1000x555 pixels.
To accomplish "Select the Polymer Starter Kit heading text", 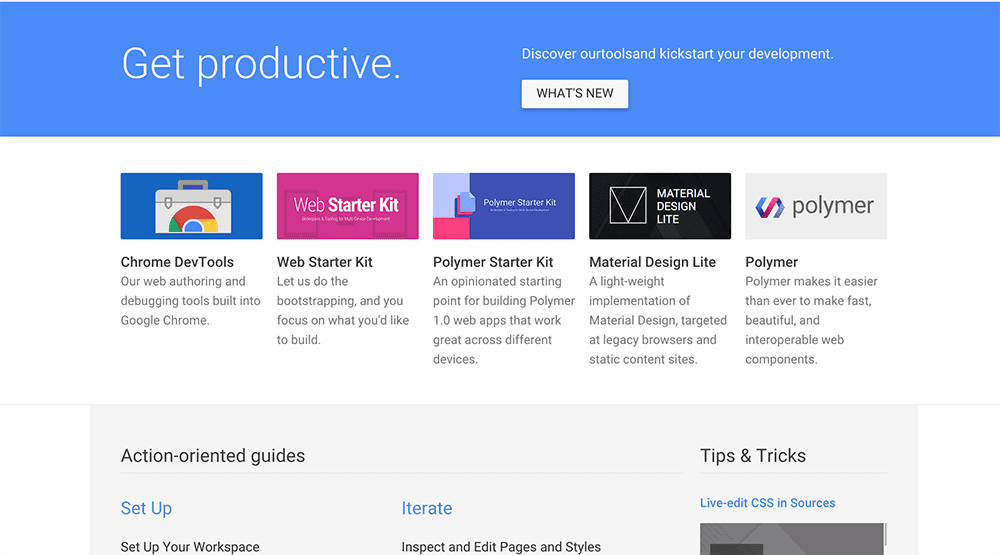I will (x=493, y=262).
